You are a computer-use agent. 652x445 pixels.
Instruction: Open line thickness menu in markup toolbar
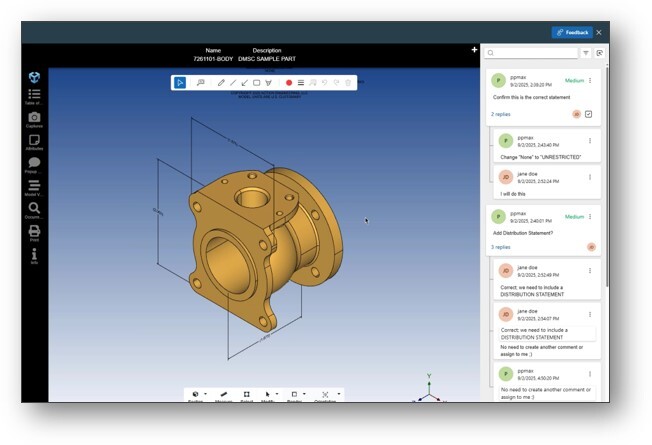coord(301,83)
